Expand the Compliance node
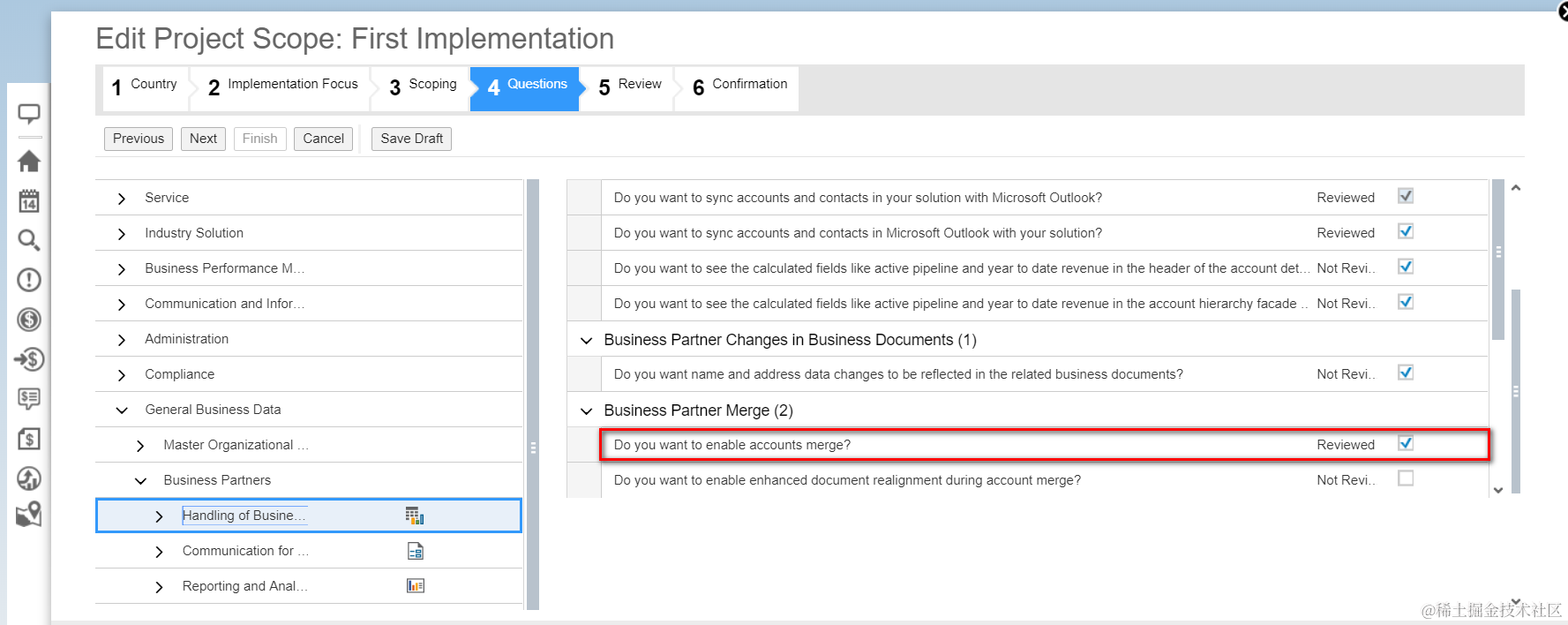Viewport: 1568px width, 625px height. [x=122, y=375]
